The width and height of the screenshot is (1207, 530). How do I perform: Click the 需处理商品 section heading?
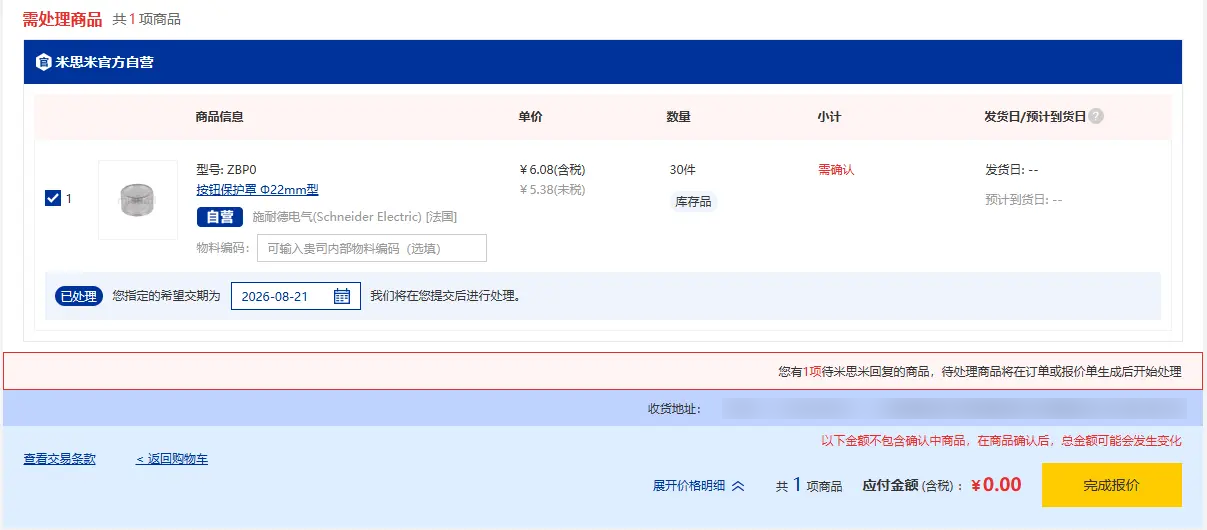(62, 19)
